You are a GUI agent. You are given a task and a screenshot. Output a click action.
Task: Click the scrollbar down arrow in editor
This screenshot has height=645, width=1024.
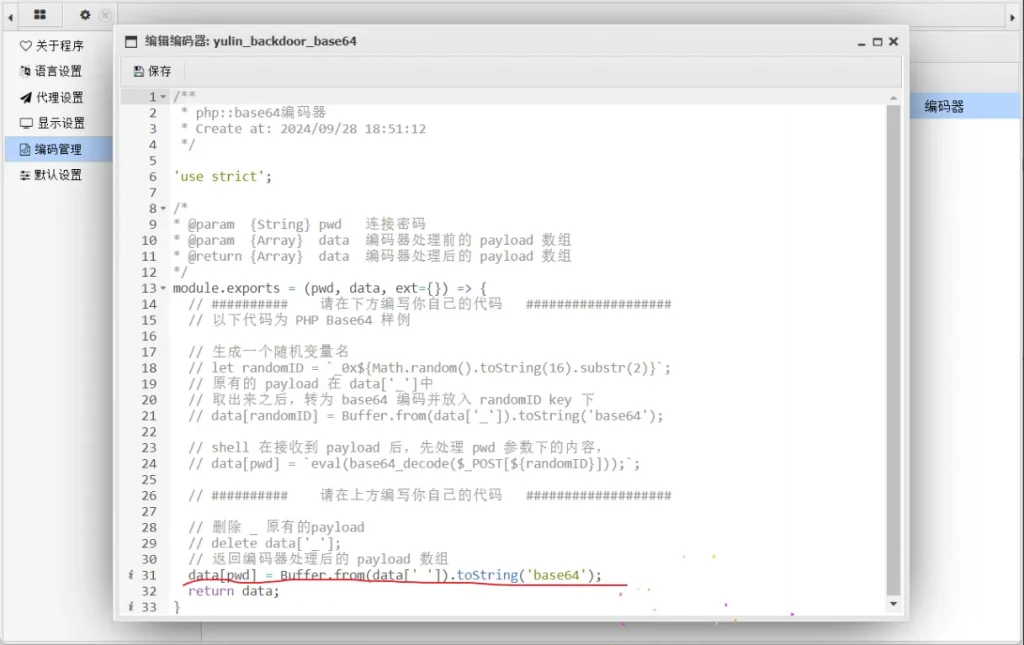click(x=893, y=604)
